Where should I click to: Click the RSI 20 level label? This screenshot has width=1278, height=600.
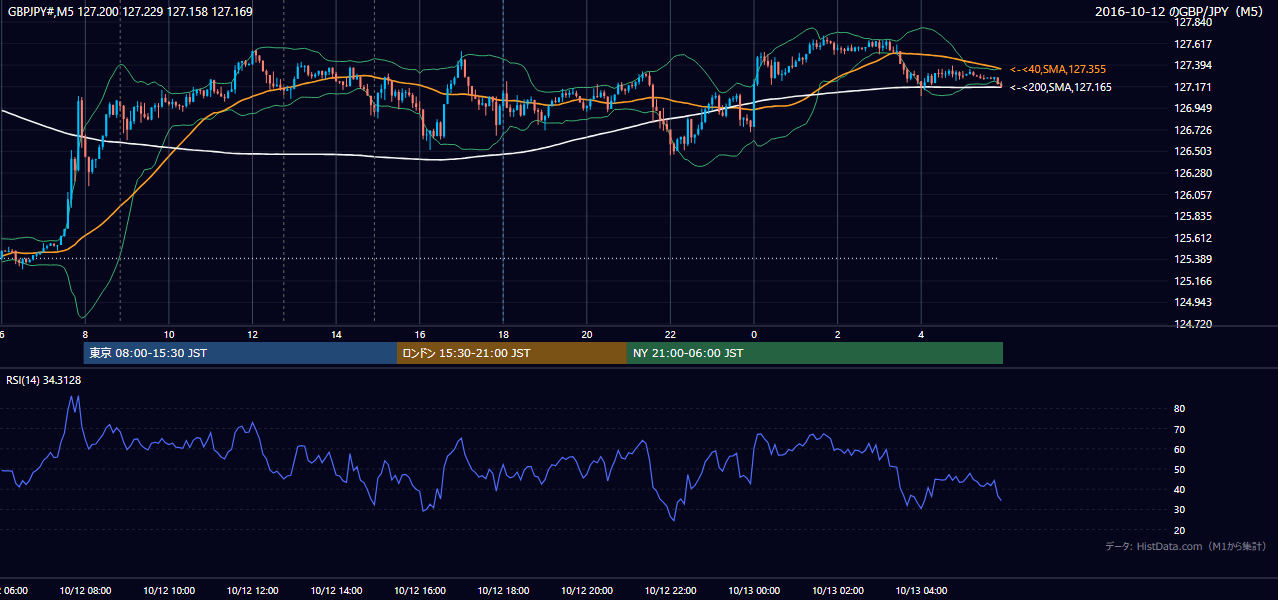[1179, 530]
